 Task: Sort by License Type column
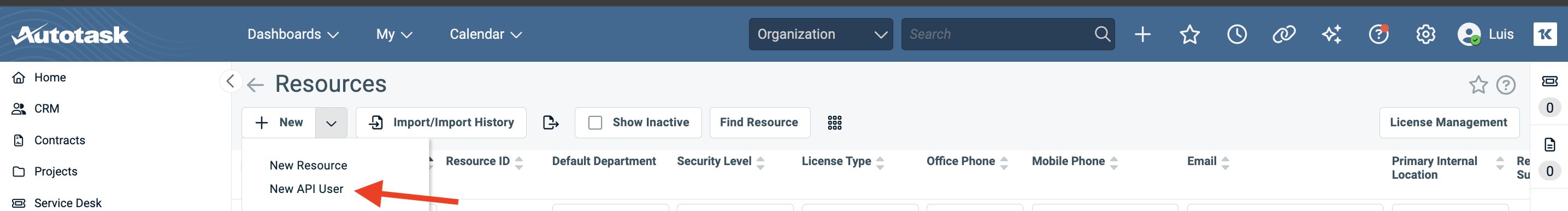click(x=843, y=162)
